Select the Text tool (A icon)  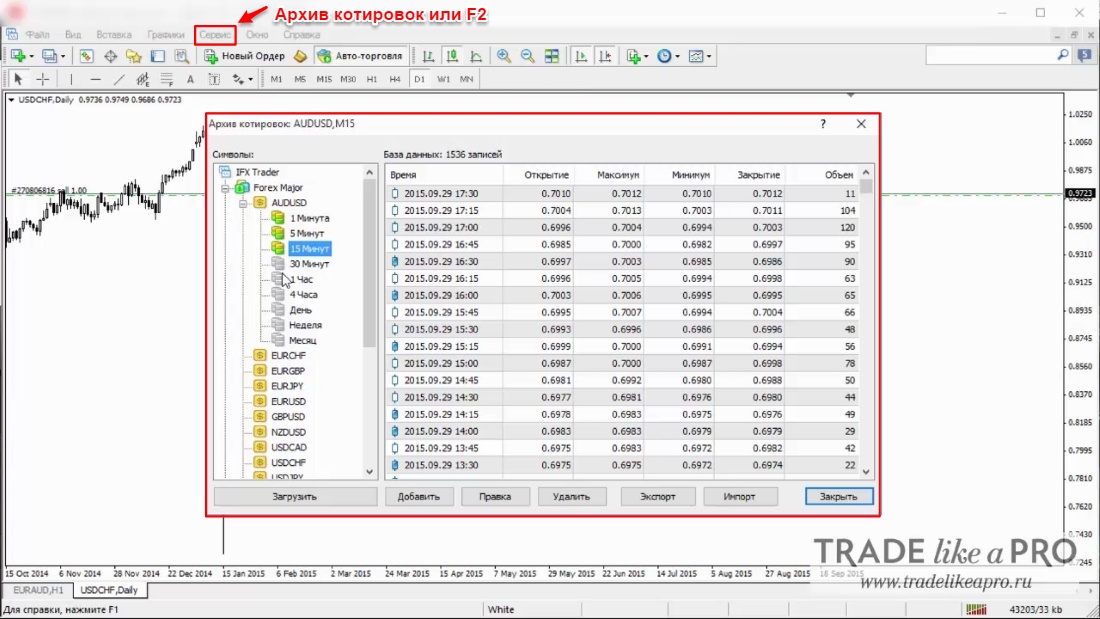pos(190,79)
